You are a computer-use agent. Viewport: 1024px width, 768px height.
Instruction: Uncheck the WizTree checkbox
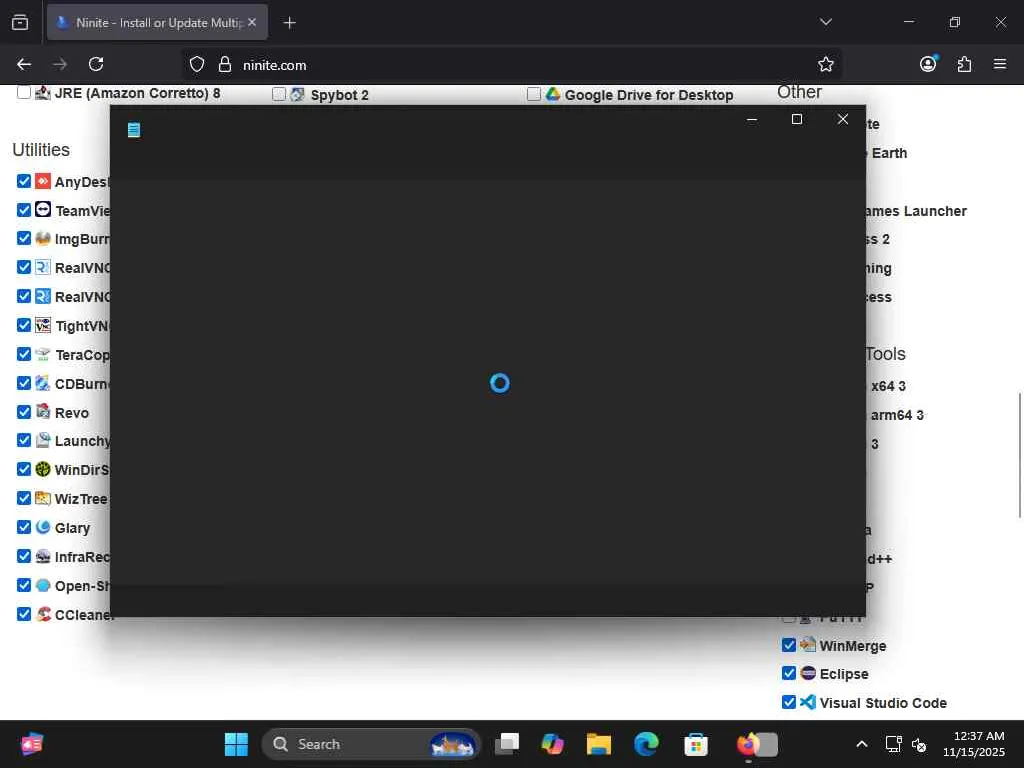click(24, 498)
